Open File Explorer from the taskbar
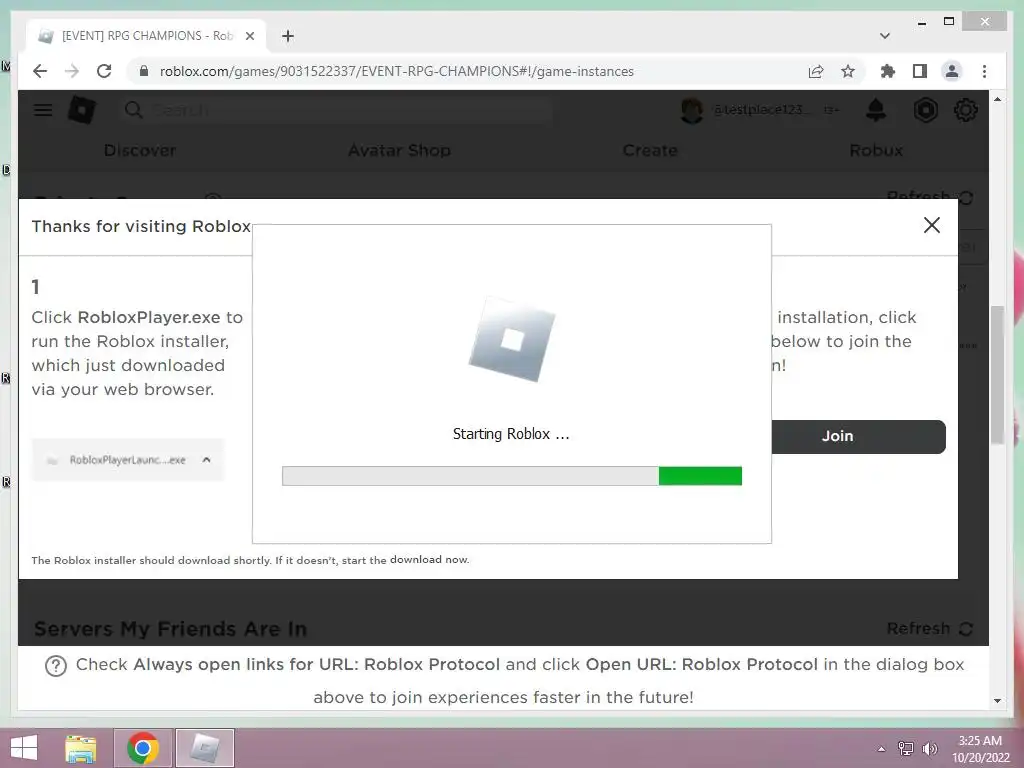This screenshot has width=1024, height=768. tap(81, 748)
